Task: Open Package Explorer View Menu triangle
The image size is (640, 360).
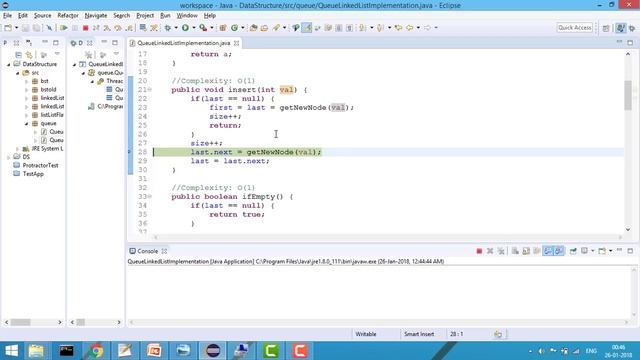Action: coord(57,54)
